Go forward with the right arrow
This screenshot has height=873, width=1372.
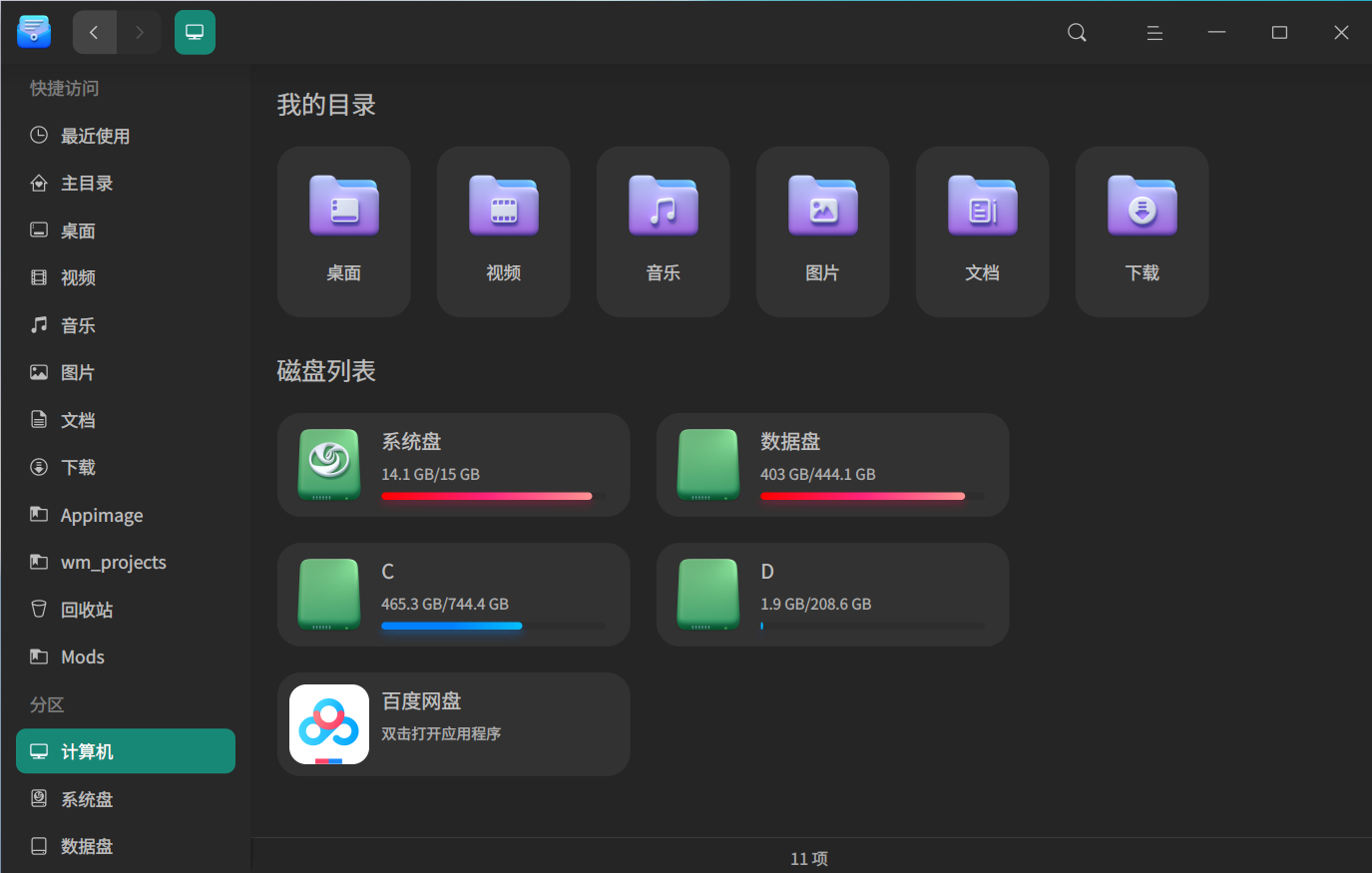tap(140, 32)
